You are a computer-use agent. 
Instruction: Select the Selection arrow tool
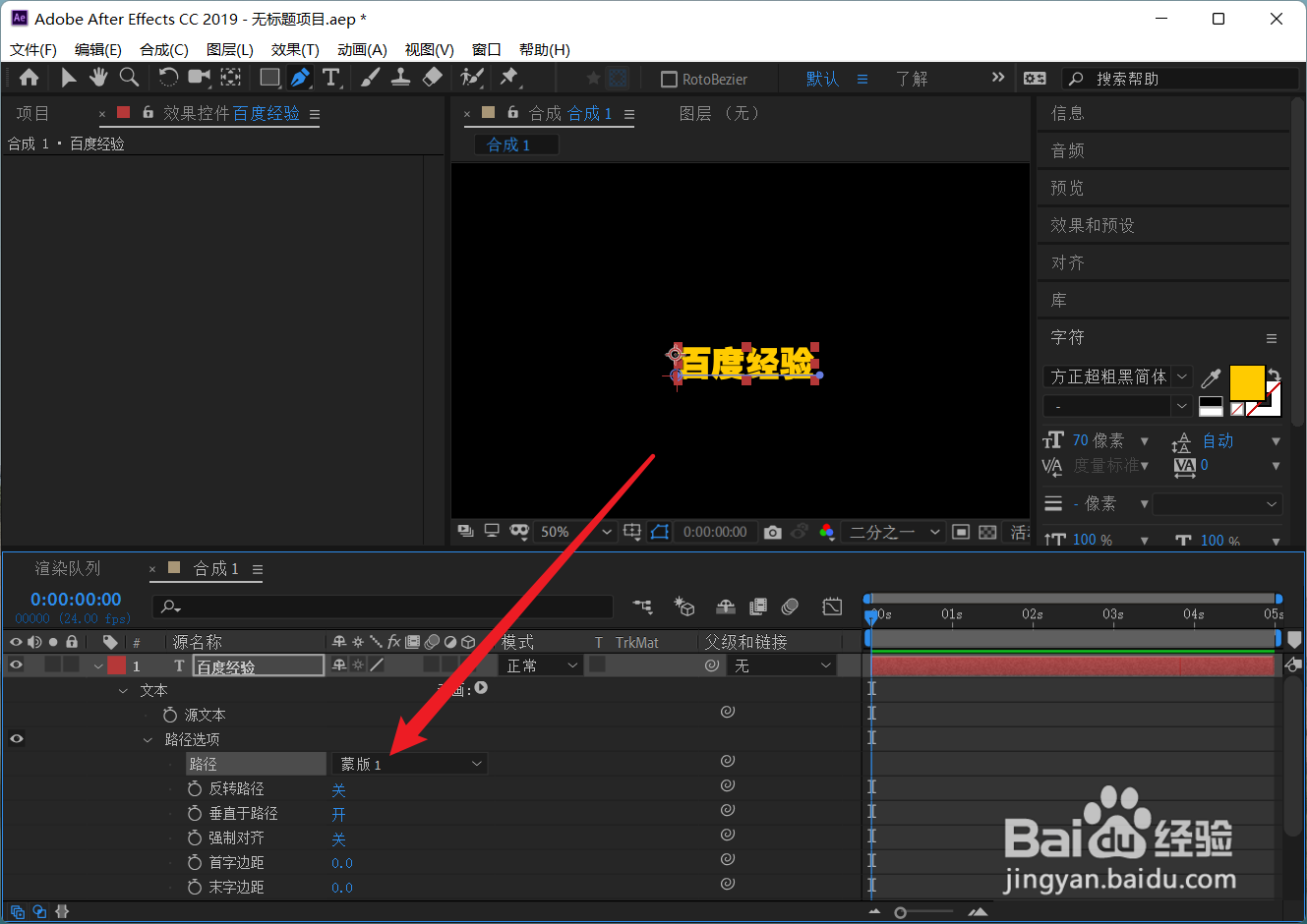pos(68,78)
